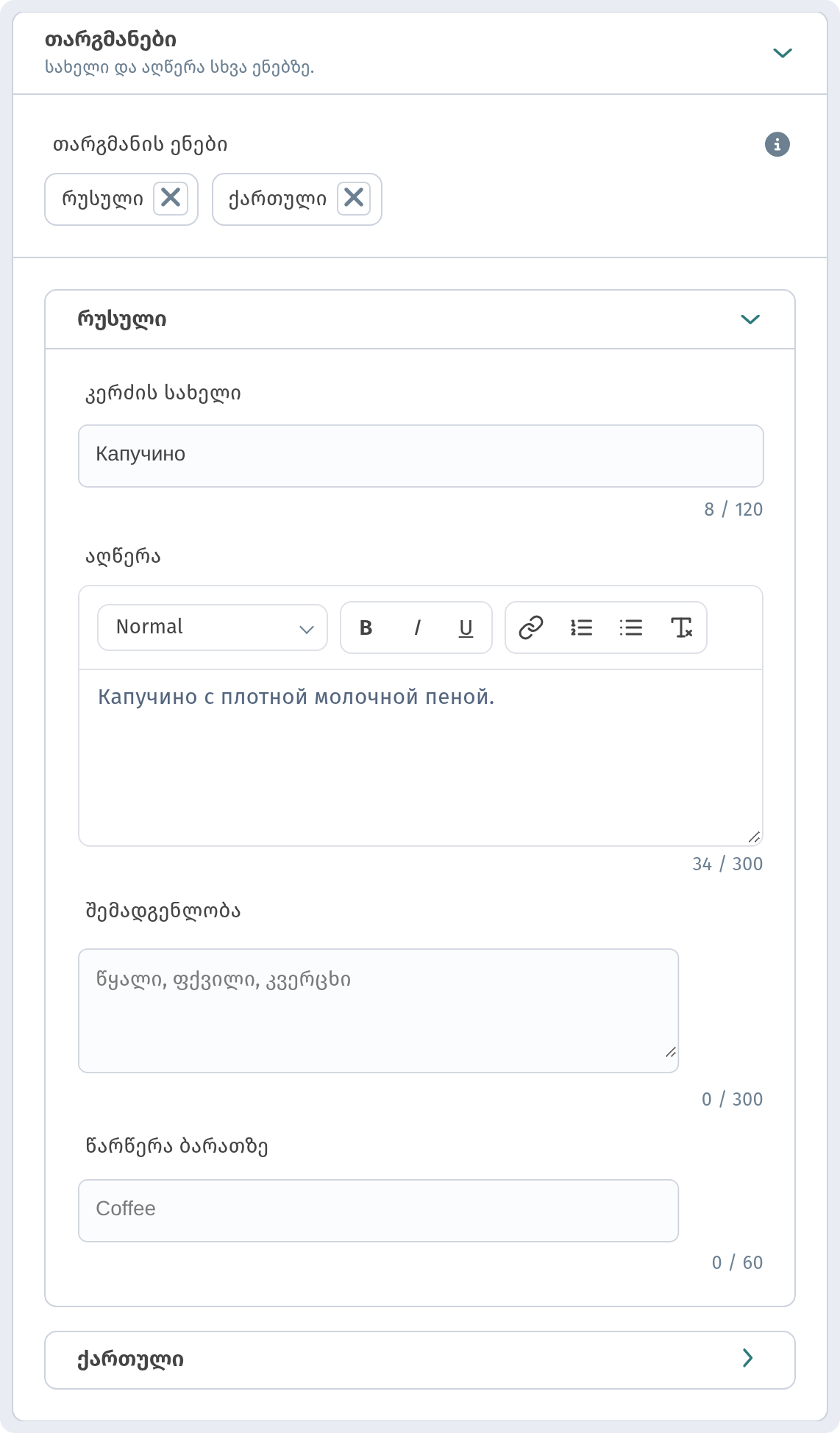
Task: Insert a link in the description
Action: (x=531, y=627)
